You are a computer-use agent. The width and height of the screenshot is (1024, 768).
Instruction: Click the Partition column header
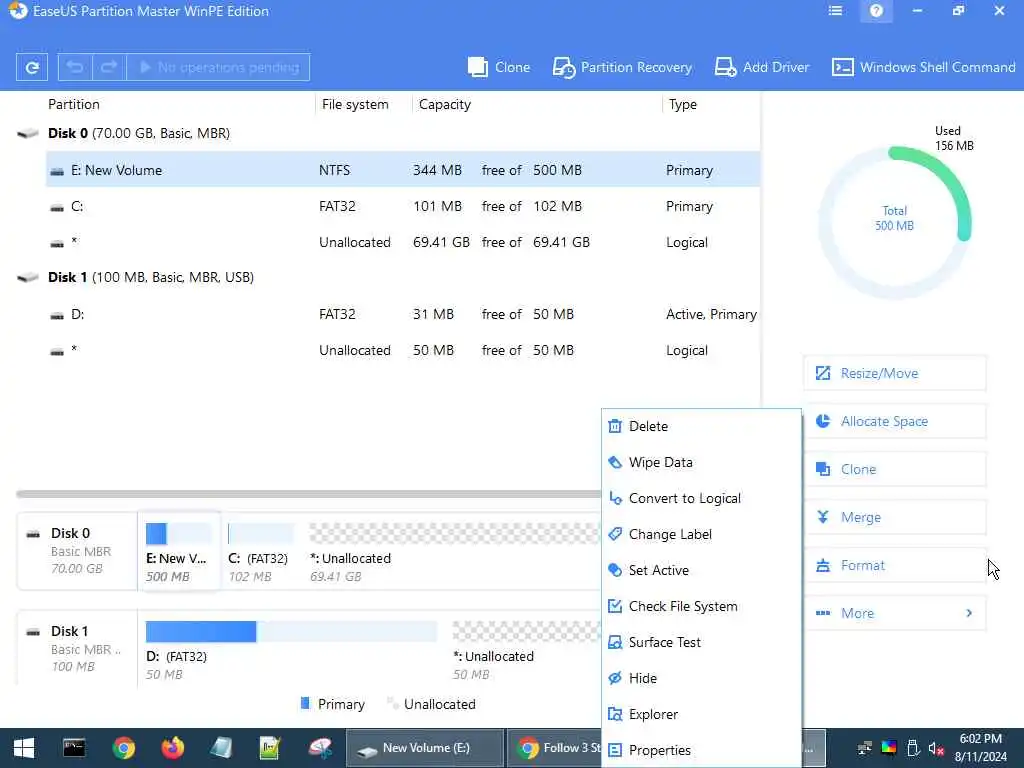[x=74, y=104]
